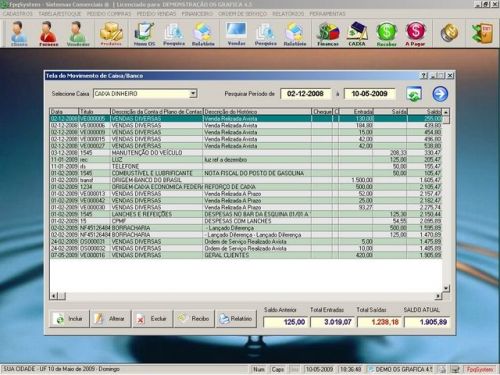
Task: Open the TABELA/ESTOQUE menu
Action: pyautogui.click(x=60, y=14)
